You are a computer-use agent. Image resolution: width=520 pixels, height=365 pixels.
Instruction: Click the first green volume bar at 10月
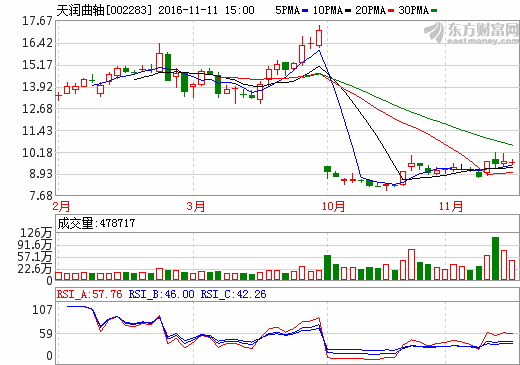(x=328, y=267)
